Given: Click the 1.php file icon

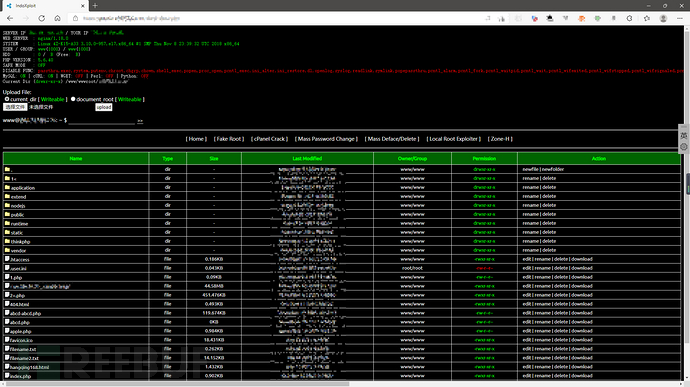Looking at the screenshot, I should point(7,277).
